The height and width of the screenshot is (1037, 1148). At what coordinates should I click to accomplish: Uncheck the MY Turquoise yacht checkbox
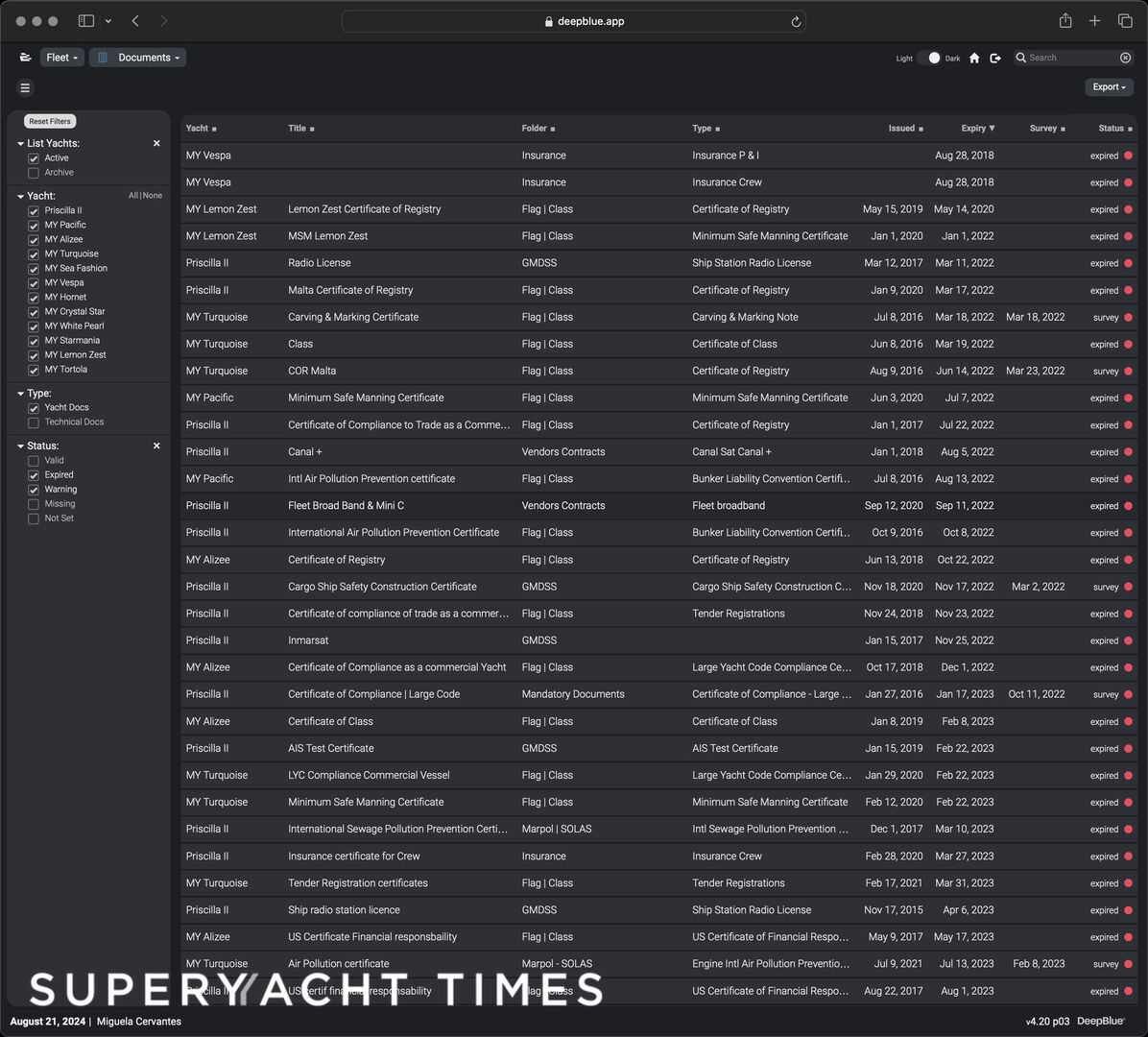tap(33, 254)
